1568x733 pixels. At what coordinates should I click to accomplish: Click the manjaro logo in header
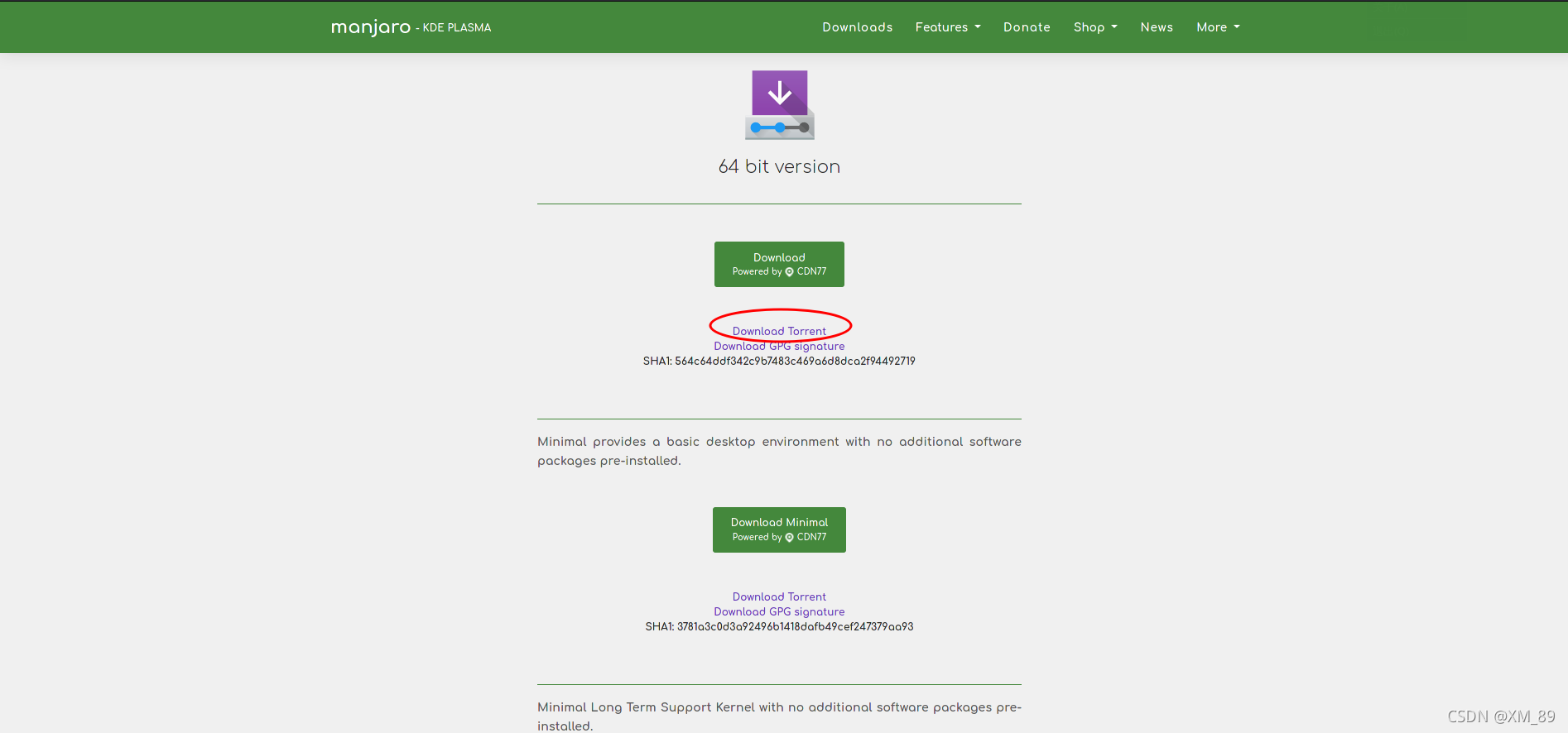[x=370, y=27]
